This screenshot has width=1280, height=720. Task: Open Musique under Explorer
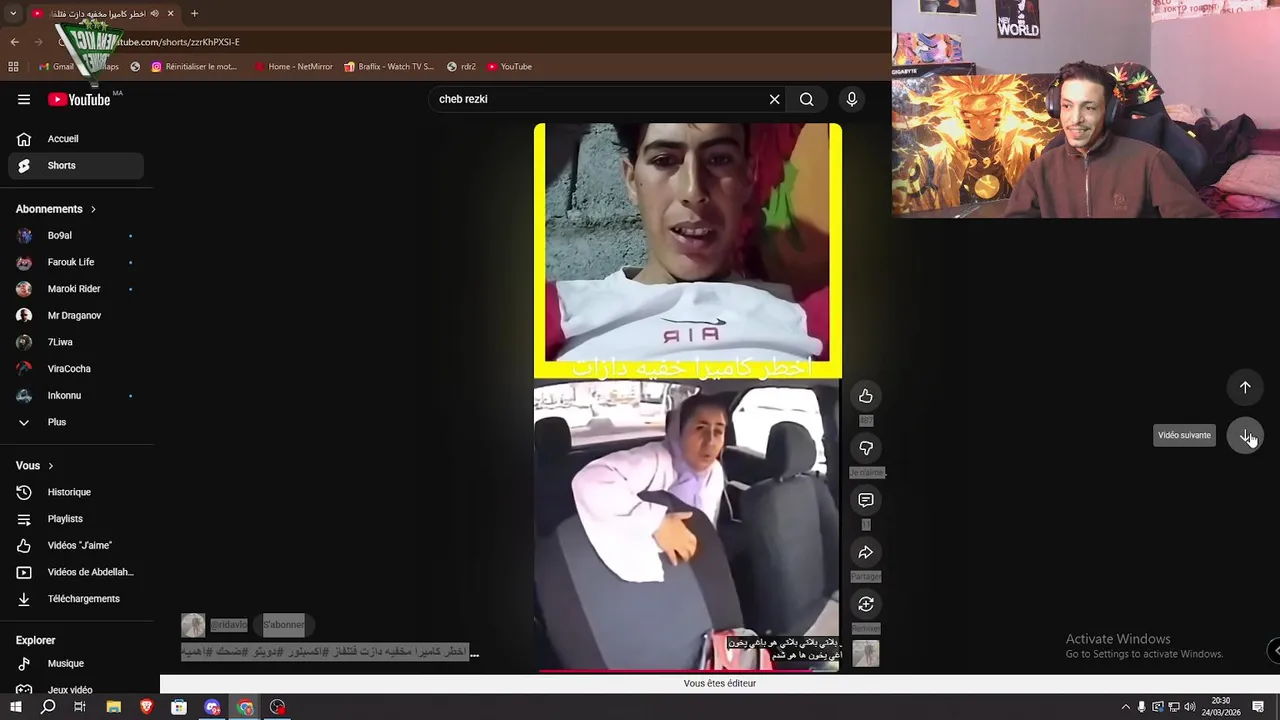[x=76, y=663]
